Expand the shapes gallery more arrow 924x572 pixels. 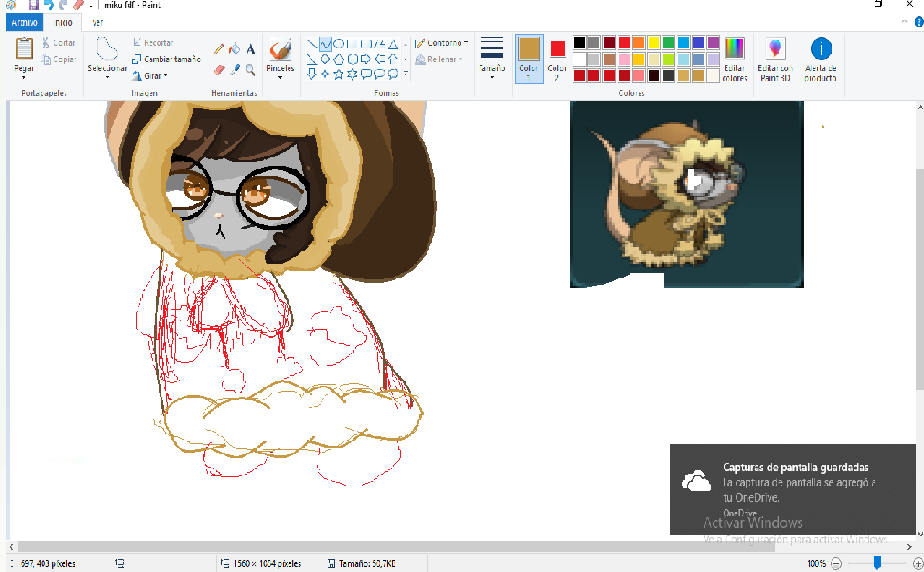coord(406,74)
